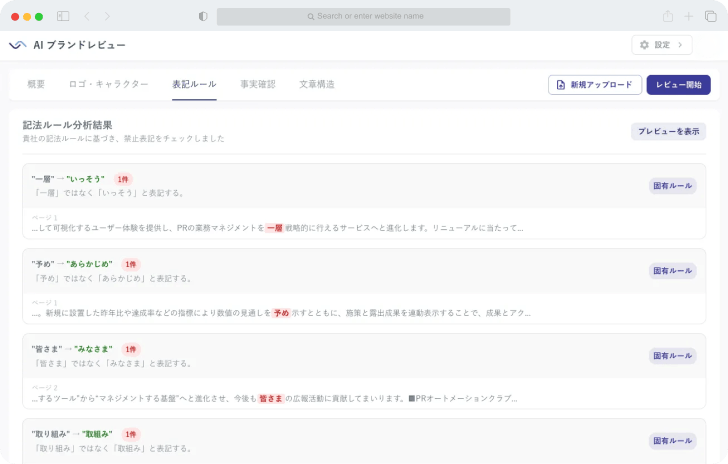
Task: Click the AI ブランドレビュー wave logo icon
Action: coord(18,45)
